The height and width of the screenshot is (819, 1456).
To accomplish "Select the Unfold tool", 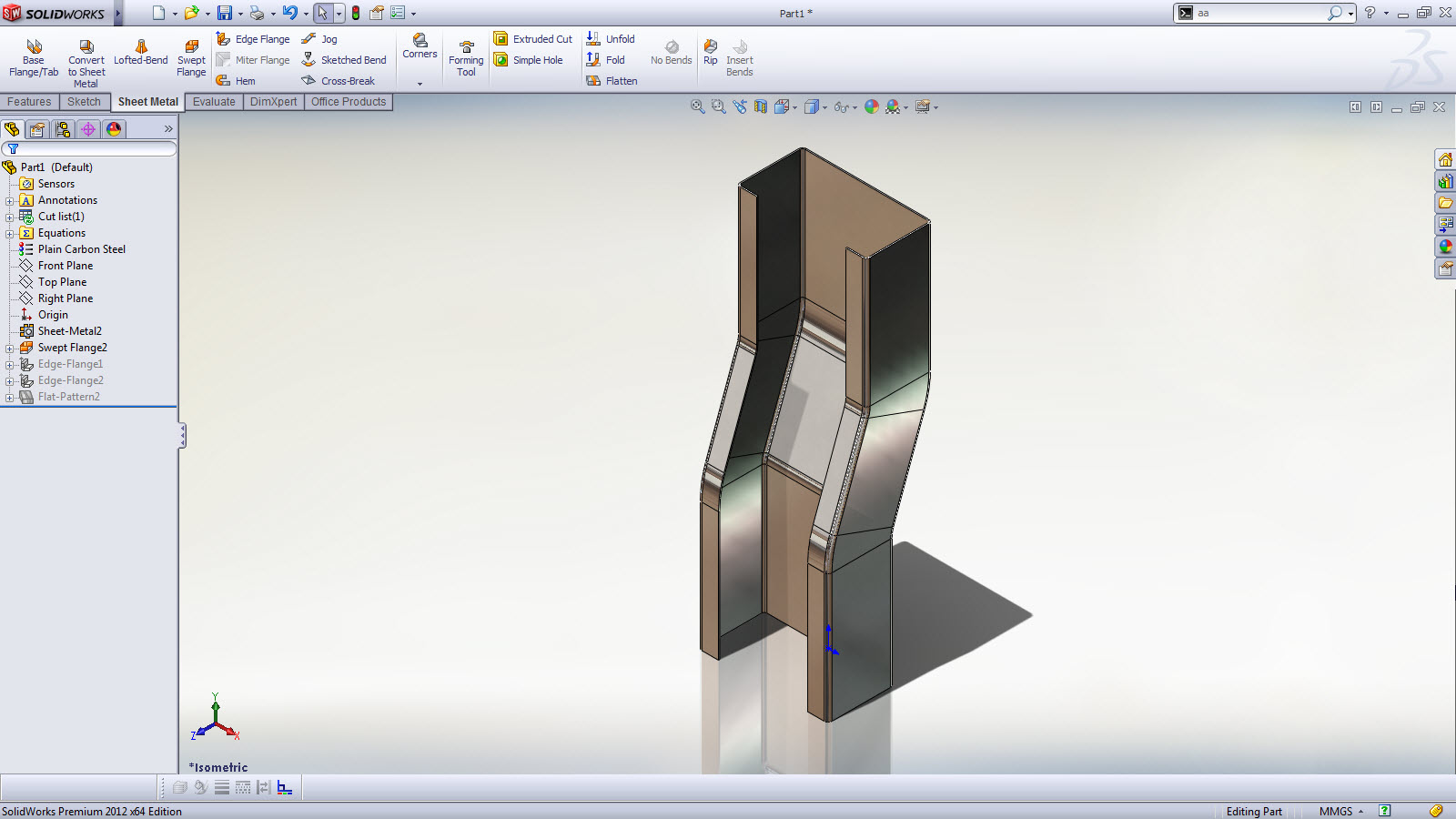I will (611, 39).
